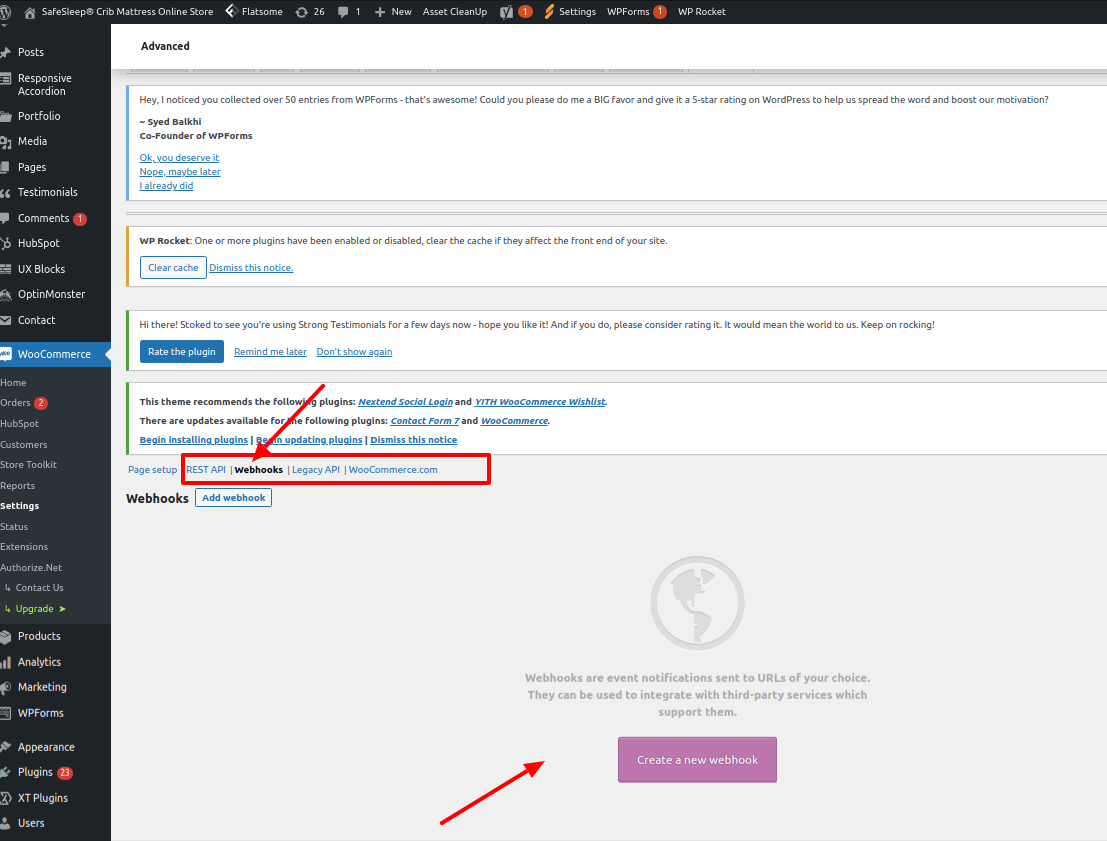The width and height of the screenshot is (1107, 841).
Task: Click the Responsive Accordion sidebar icon
Action: click(6, 78)
